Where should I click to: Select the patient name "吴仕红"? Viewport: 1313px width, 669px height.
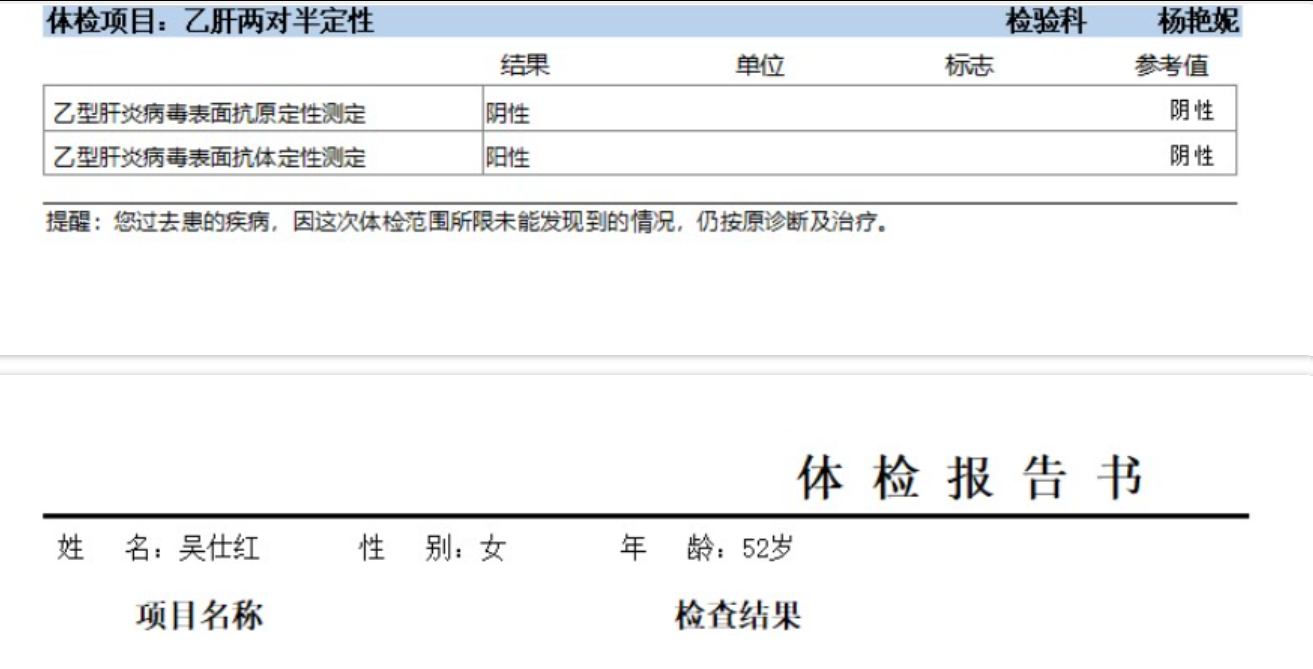pos(219,548)
